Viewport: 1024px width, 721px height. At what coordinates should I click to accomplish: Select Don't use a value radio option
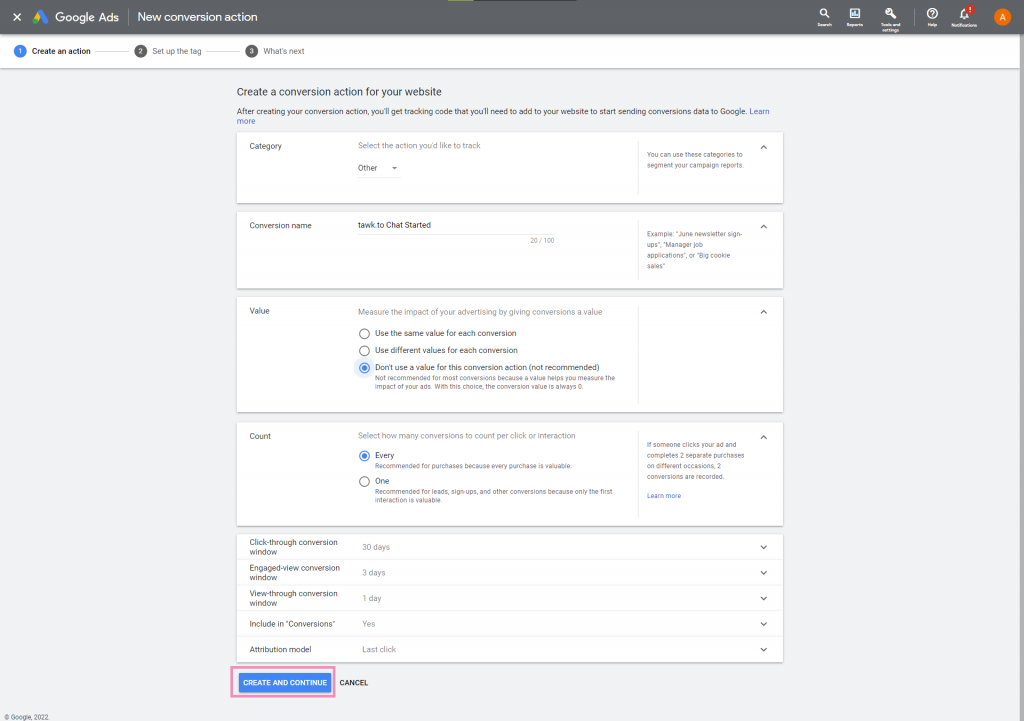[364, 368]
